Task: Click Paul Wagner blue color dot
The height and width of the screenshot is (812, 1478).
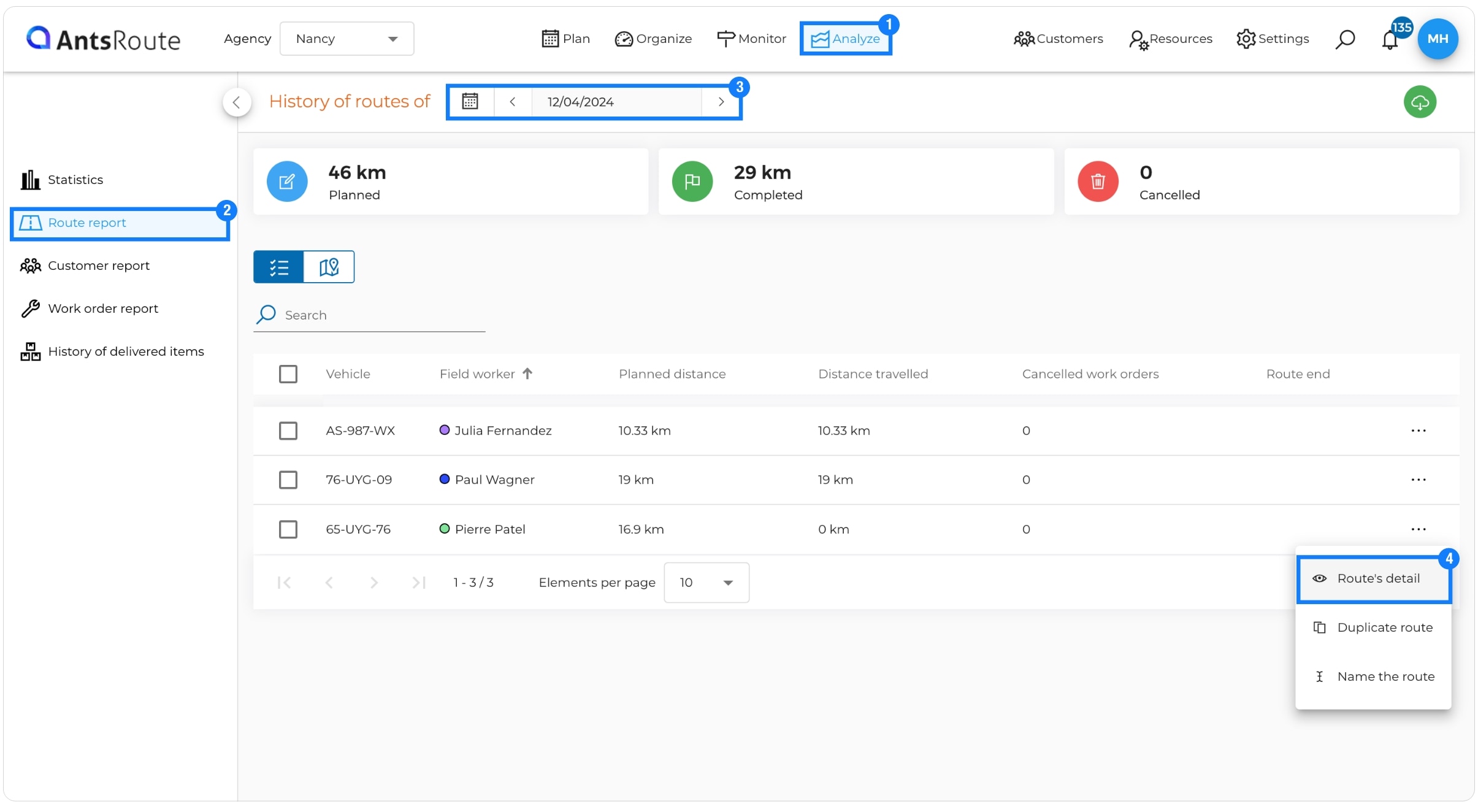Action: (445, 479)
